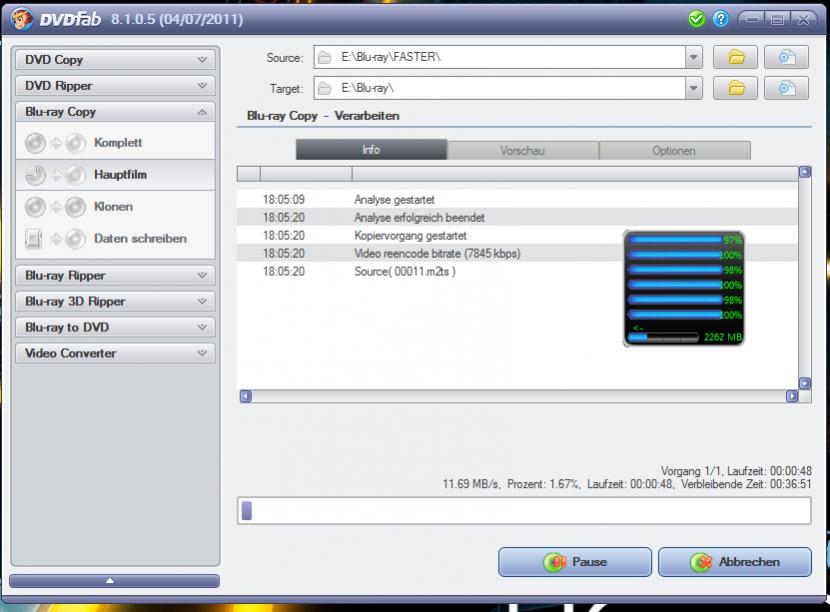Choose a Target disc image using the ISO icon
The width and height of the screenshot is (830, 612).
coord(786,88)
